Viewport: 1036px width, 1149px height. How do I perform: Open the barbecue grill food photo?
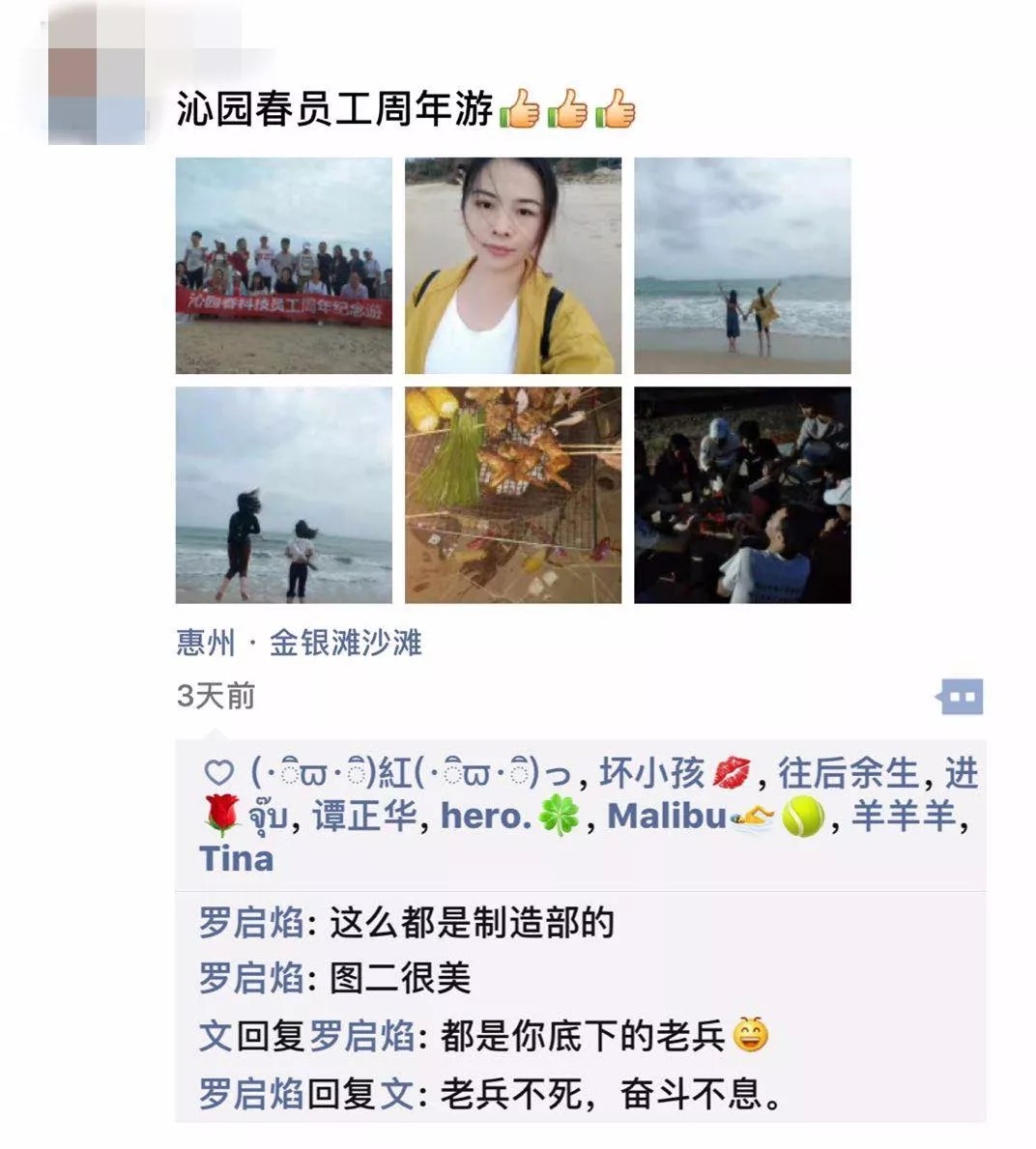coord(513,496)
